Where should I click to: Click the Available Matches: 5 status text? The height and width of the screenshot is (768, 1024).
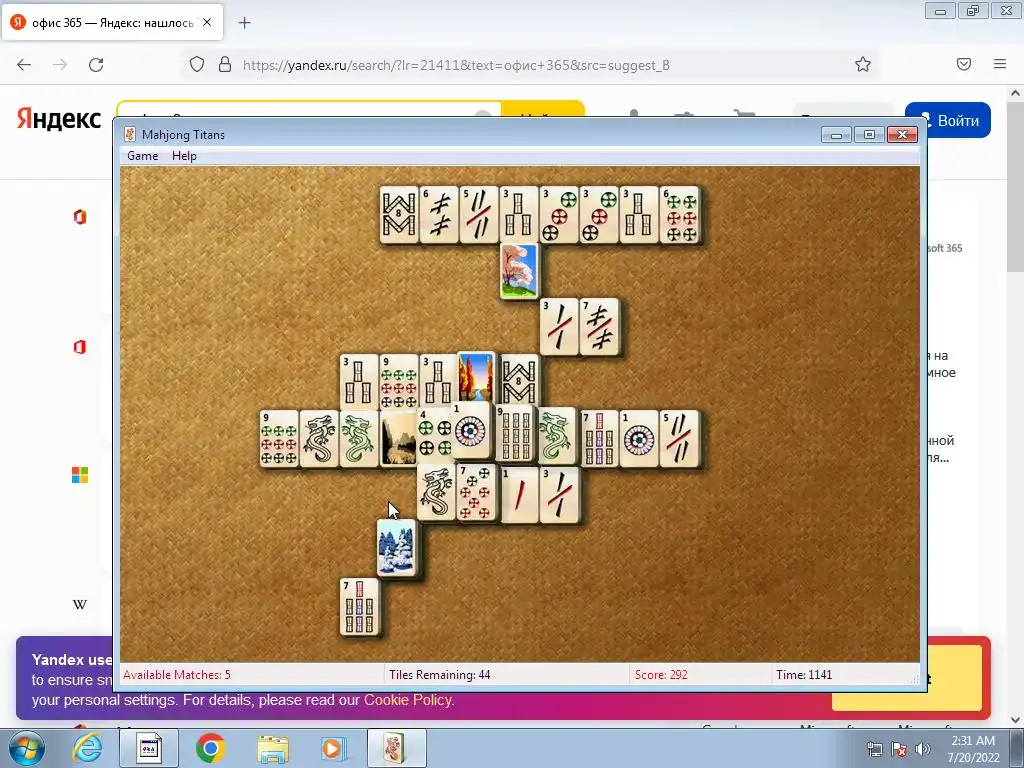coord(177,675)
